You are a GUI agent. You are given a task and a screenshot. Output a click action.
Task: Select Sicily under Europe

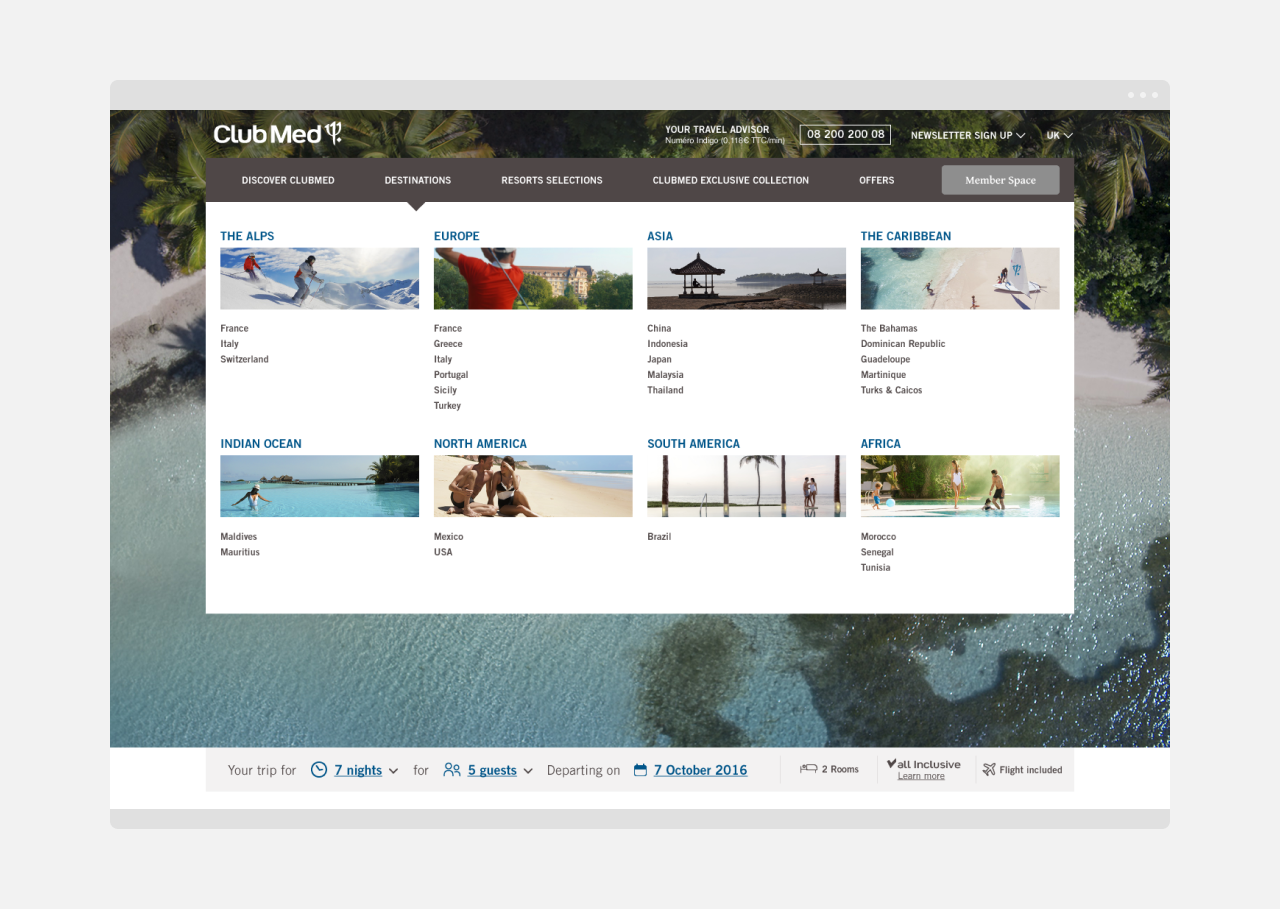click(445, 390)
